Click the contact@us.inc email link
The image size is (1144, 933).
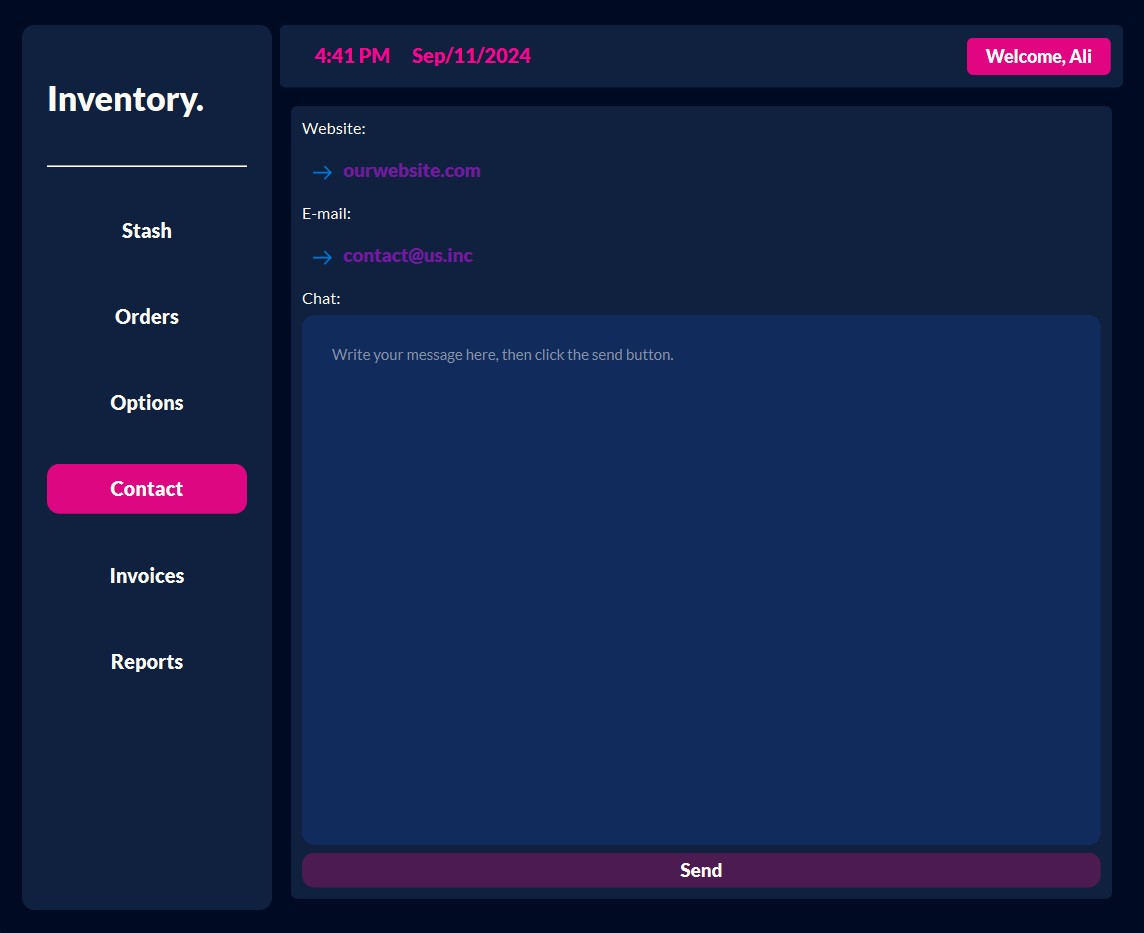point(408,255)
